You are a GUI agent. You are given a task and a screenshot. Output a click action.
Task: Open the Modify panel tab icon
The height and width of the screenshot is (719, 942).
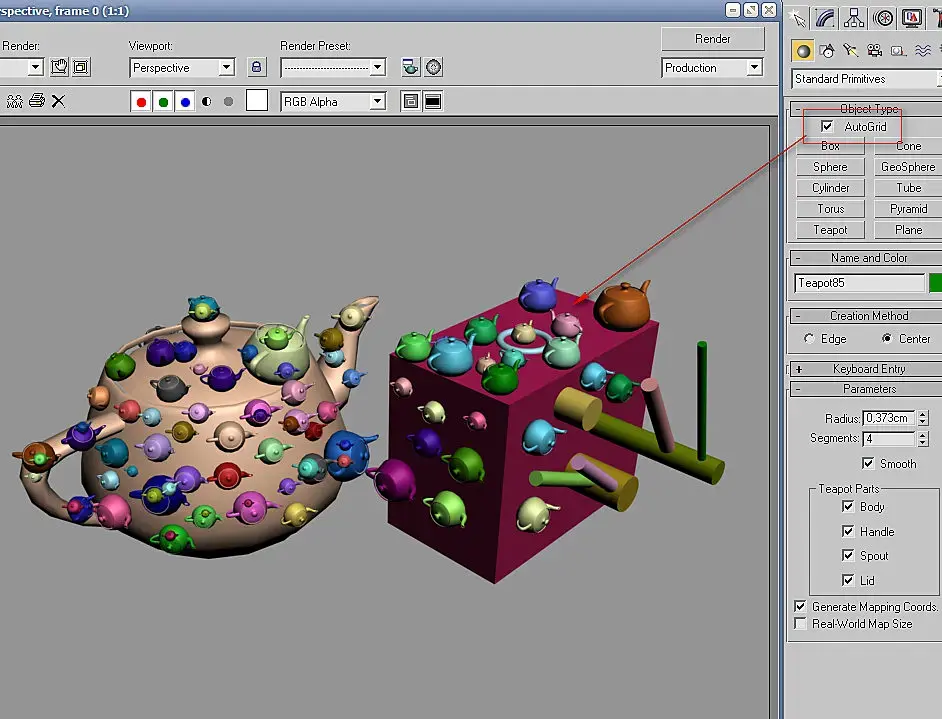click(x=825, y=18)
